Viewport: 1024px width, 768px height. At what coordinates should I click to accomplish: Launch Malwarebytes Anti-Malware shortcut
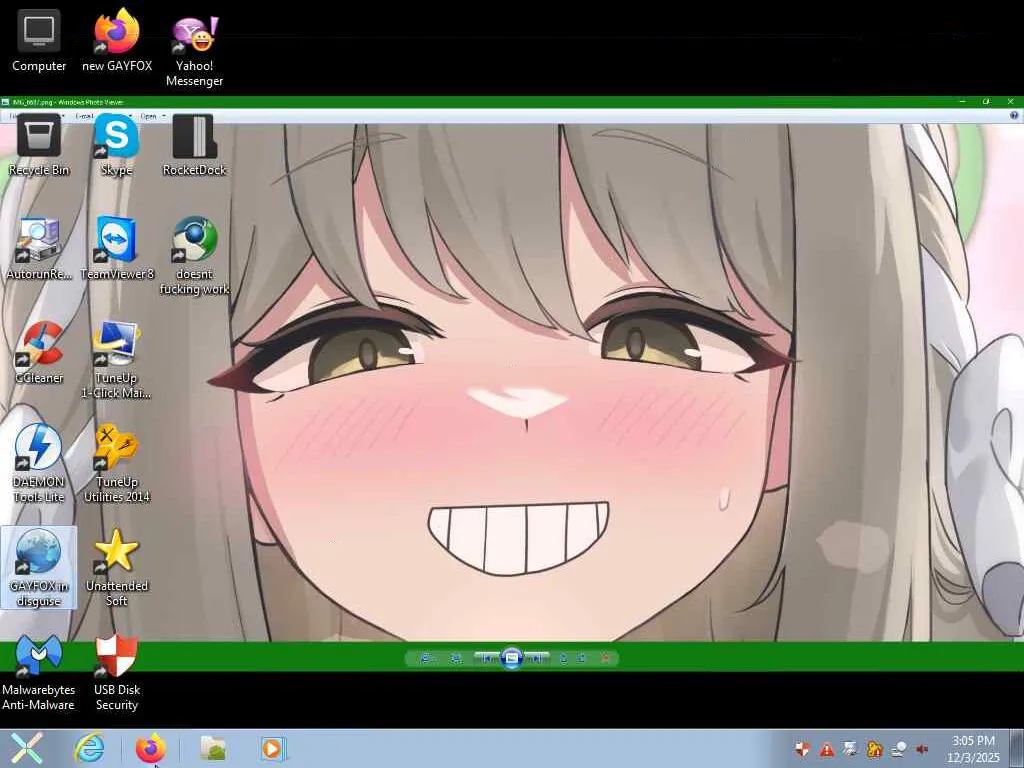[39, 672]
